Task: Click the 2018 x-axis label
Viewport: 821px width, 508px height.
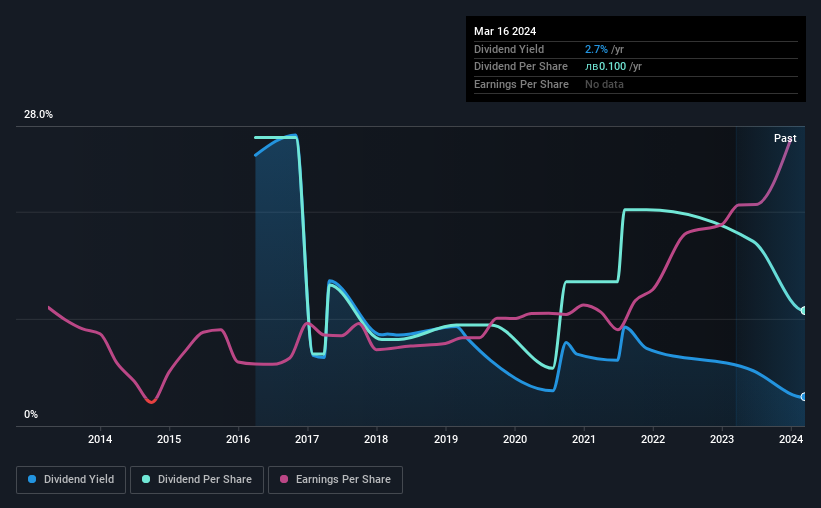Action: [376, 439]
